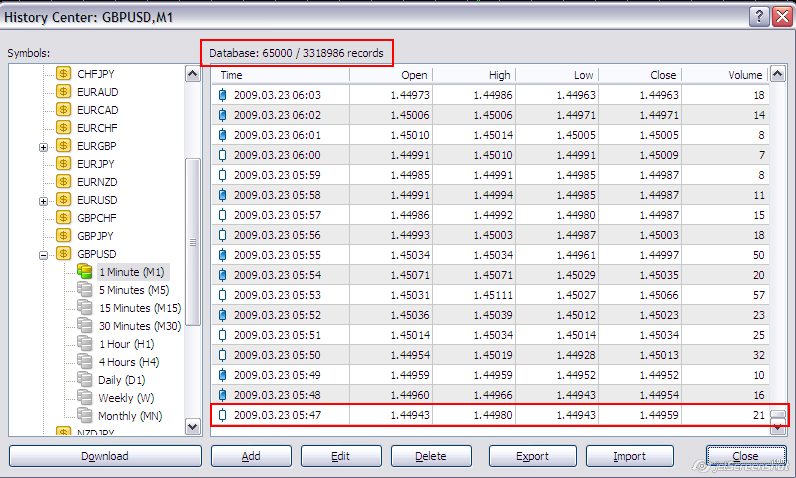Click the EURJPY symbol coin icon

tap(63, 164)
